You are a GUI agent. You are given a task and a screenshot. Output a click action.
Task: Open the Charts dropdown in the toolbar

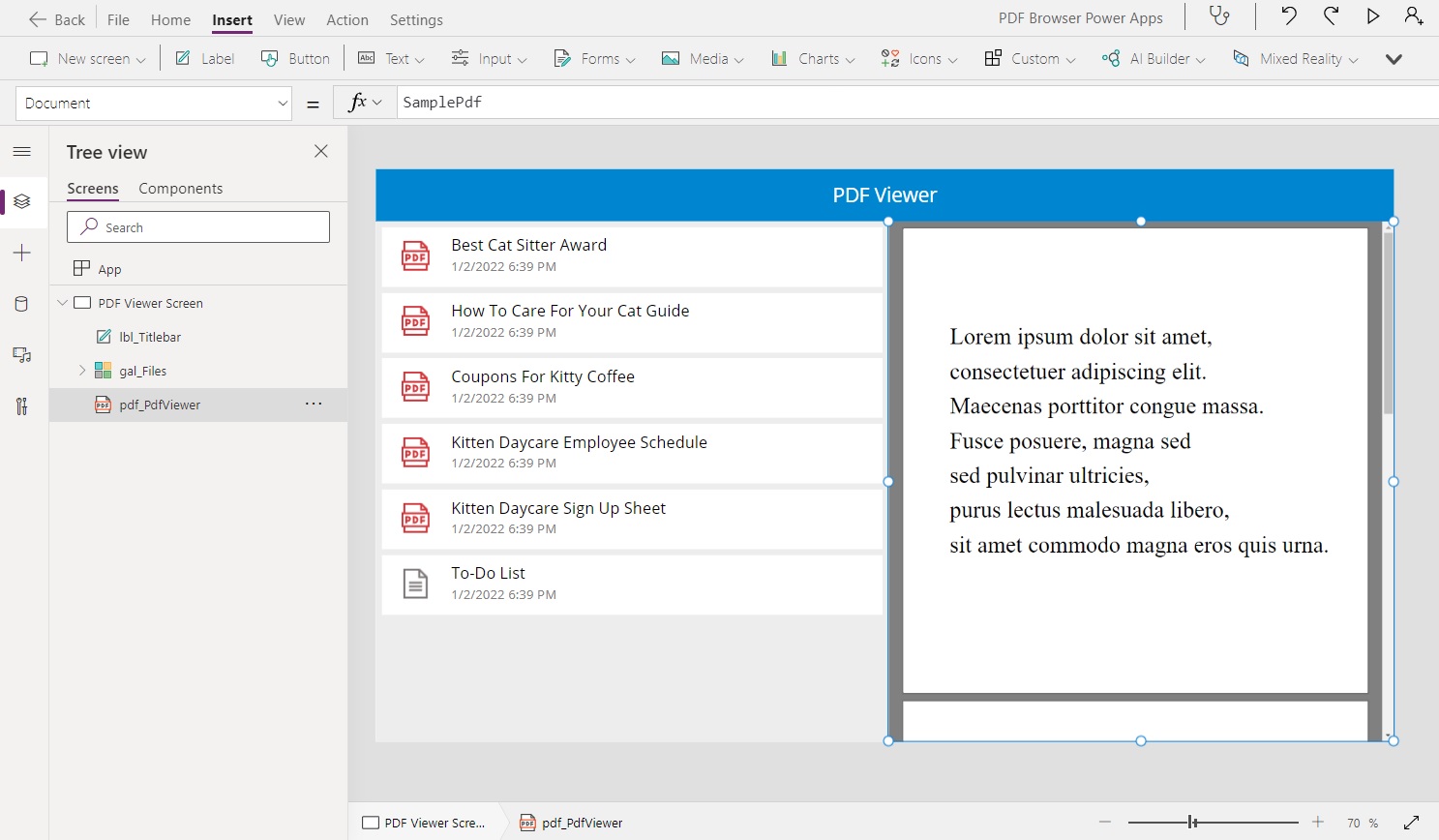click(x=812, y=58)
